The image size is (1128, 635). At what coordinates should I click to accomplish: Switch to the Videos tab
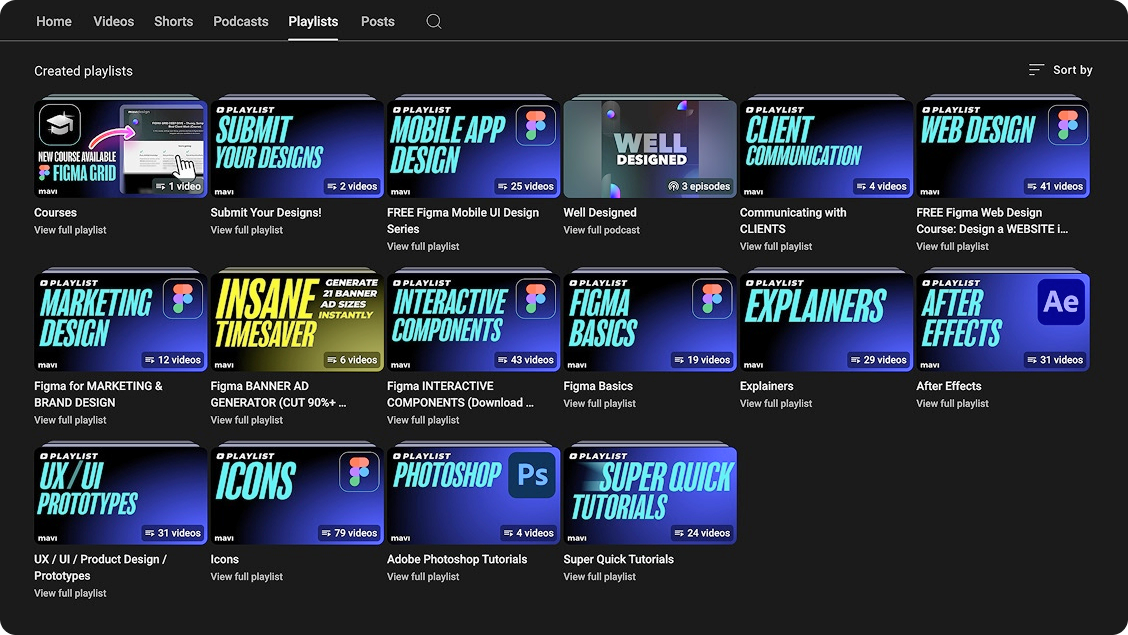click(x=113, y=21)
